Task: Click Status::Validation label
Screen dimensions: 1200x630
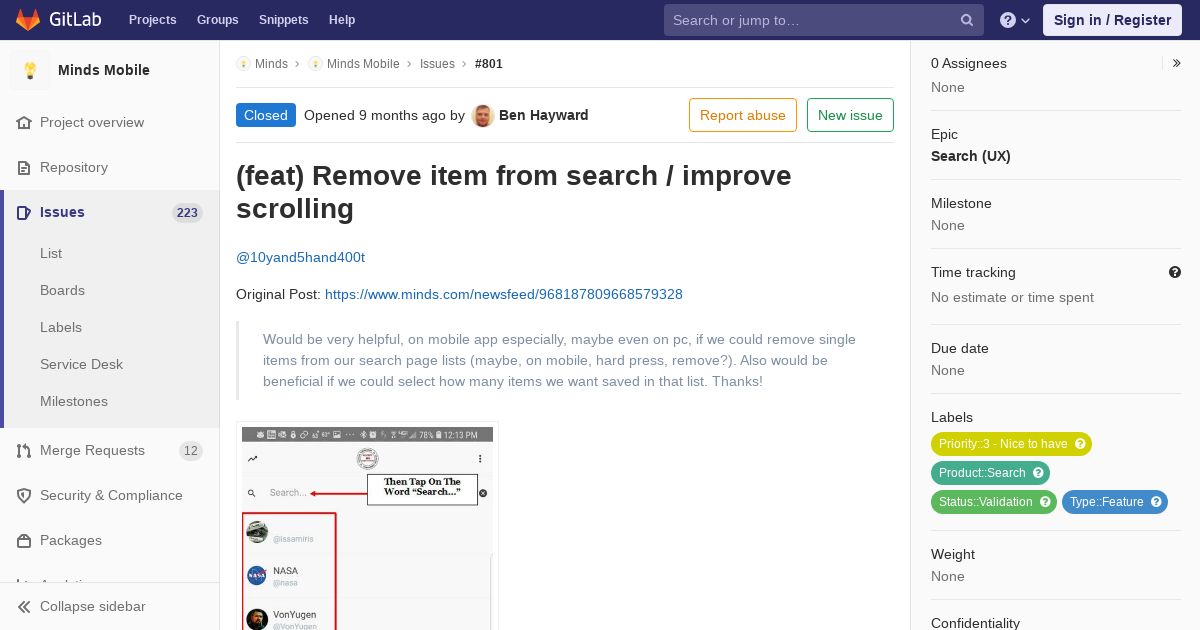Action: pyautogui.click(x=985, y=502)
